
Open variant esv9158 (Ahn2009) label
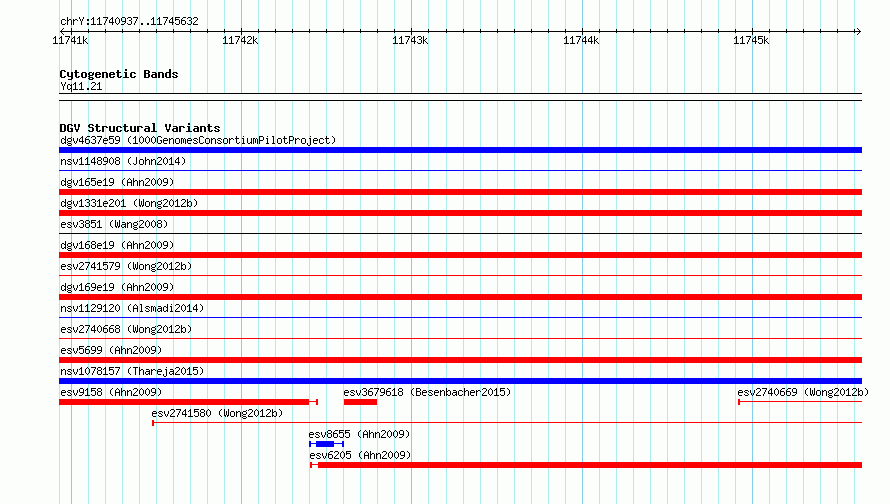tap(111, 392)
